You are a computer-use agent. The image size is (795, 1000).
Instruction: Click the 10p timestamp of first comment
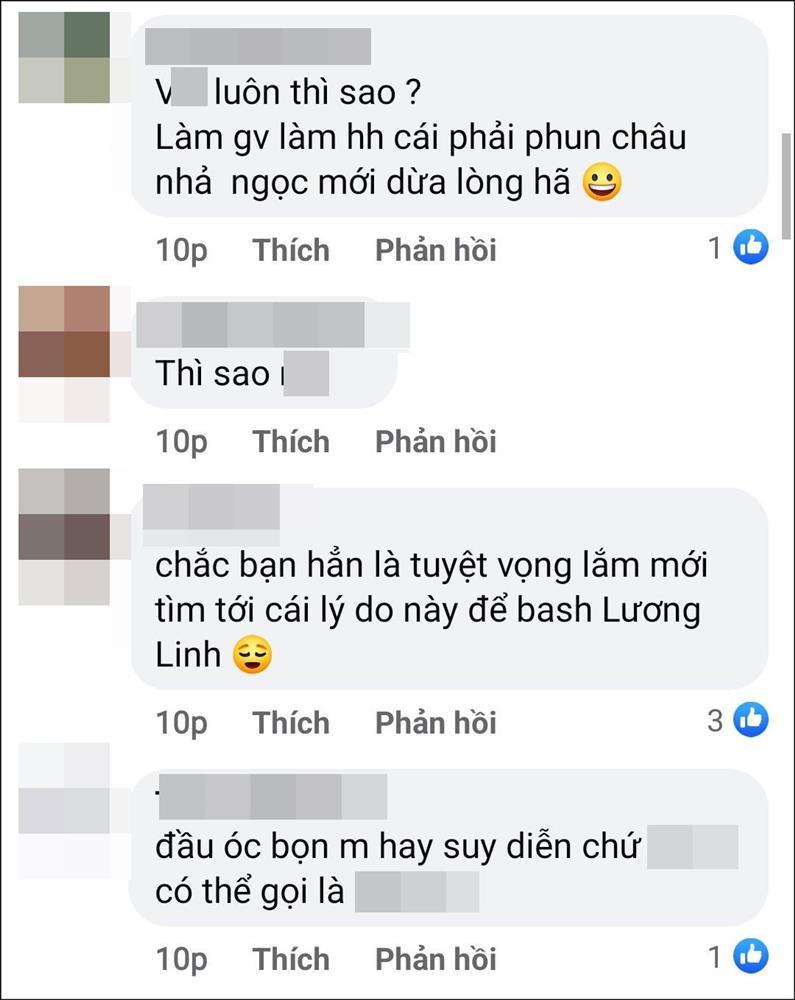coord(182,250)
